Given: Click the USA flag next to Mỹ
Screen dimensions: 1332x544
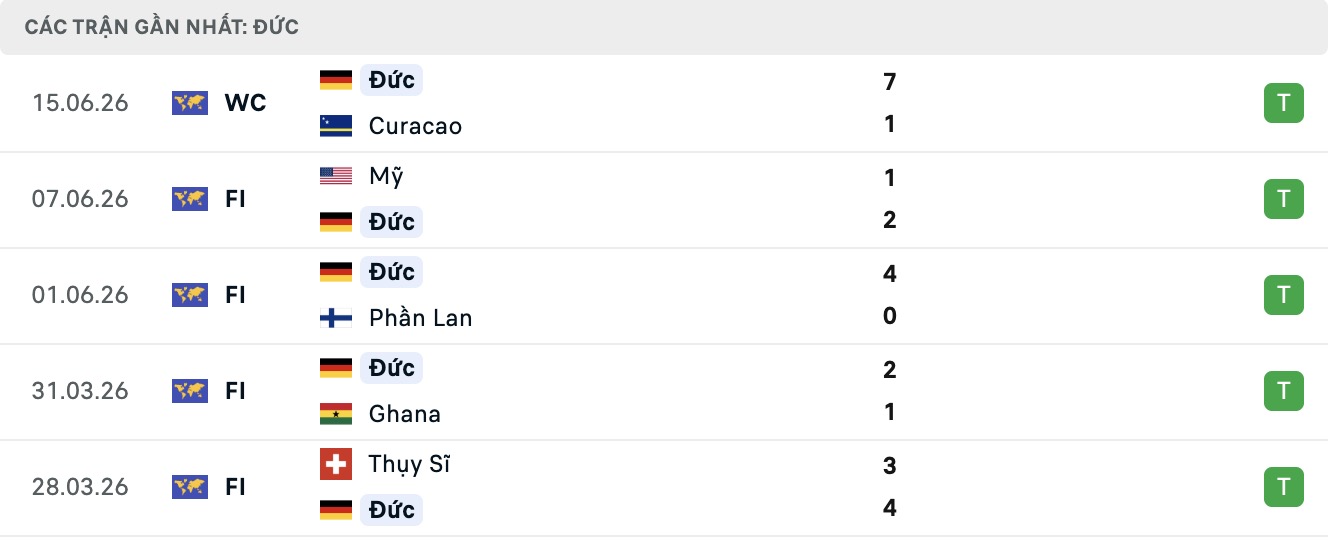Looking at the screenshot, I should pos(336,176).
